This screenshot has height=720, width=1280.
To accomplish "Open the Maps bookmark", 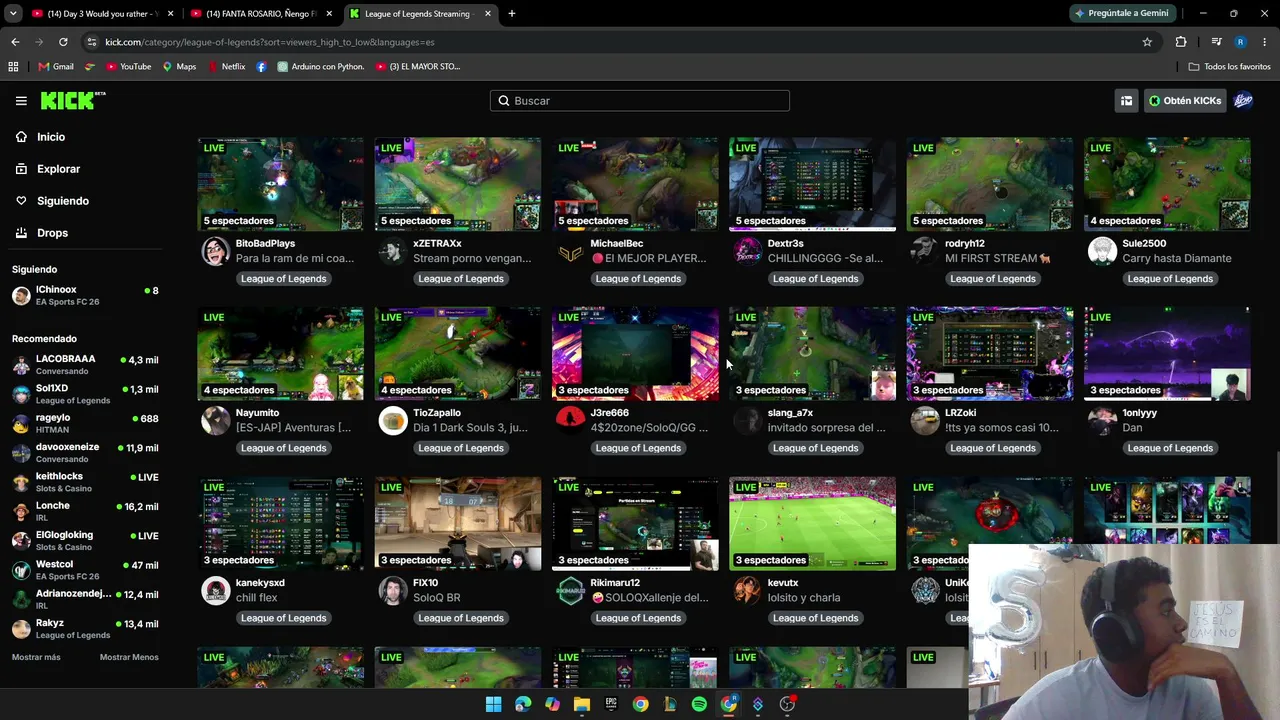I will coord(179,67).
